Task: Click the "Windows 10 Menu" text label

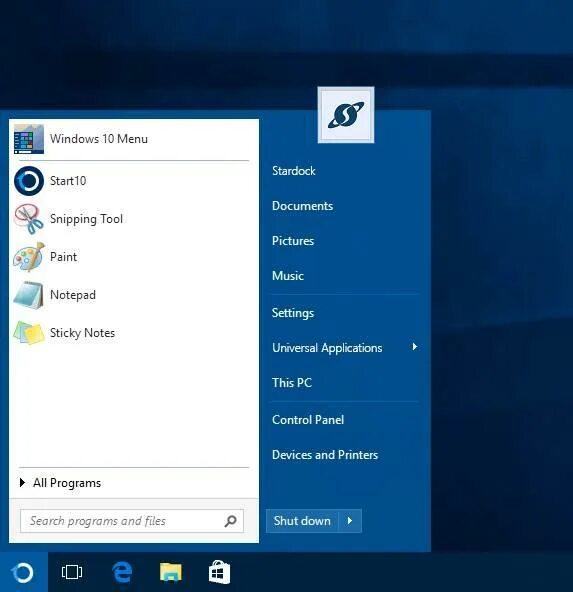Action: click(x=99, y=139)
